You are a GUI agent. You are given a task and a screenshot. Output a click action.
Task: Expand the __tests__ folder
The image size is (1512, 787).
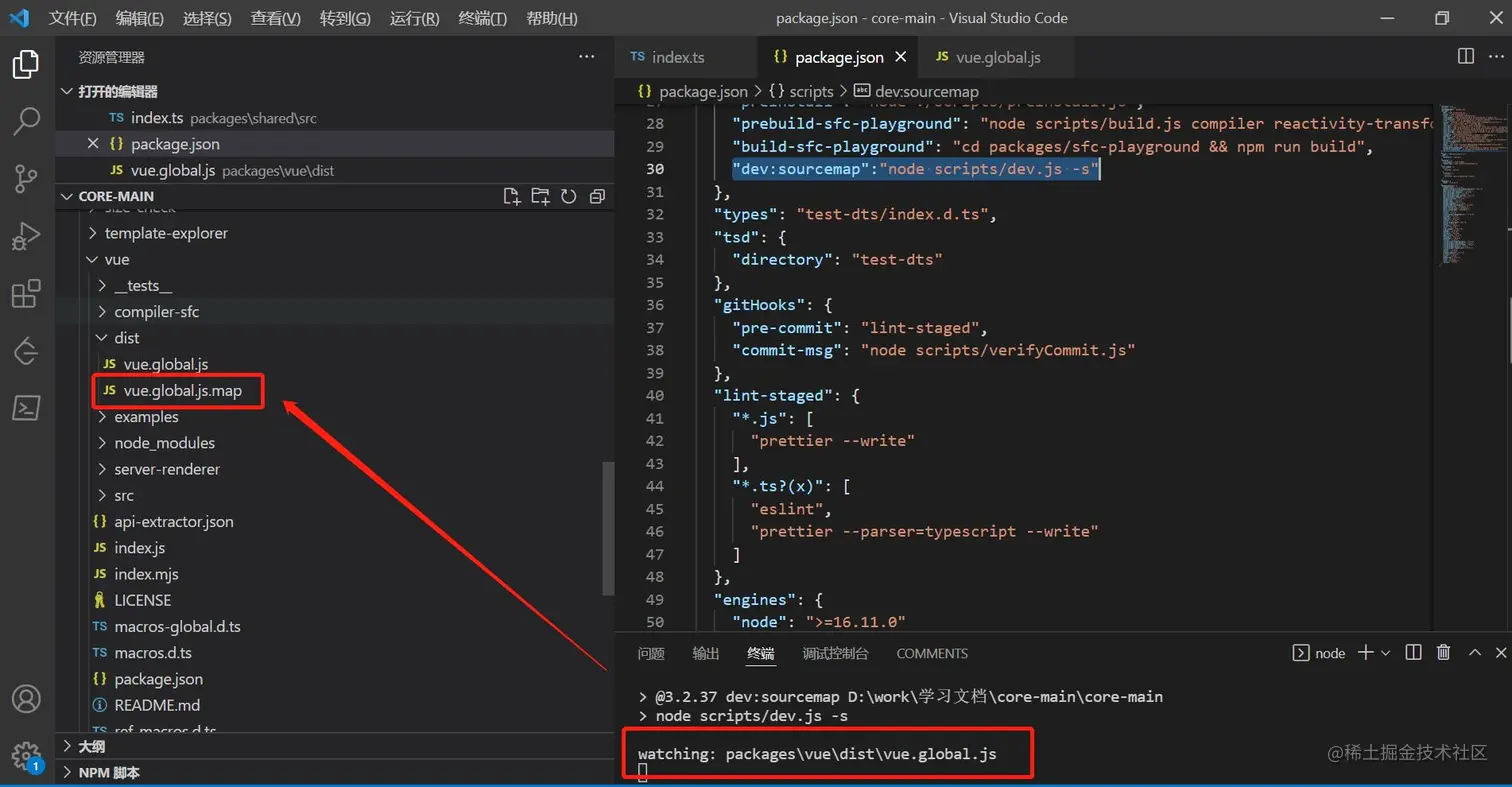click(x=335, y=285)
